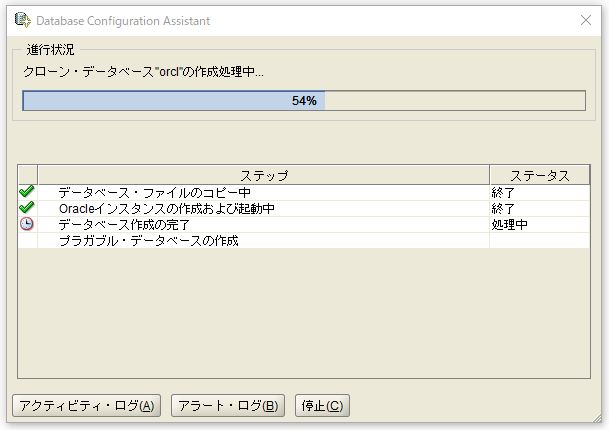The height and width of the screenshot is (430, 609).
Task: Click the 進行状況 group label
Action: pos(50,50)
